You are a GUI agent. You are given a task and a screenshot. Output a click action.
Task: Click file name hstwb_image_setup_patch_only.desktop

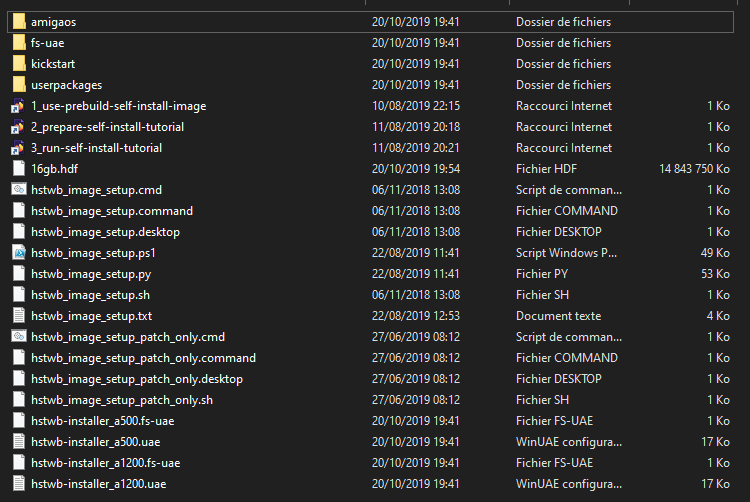(137, 380)
